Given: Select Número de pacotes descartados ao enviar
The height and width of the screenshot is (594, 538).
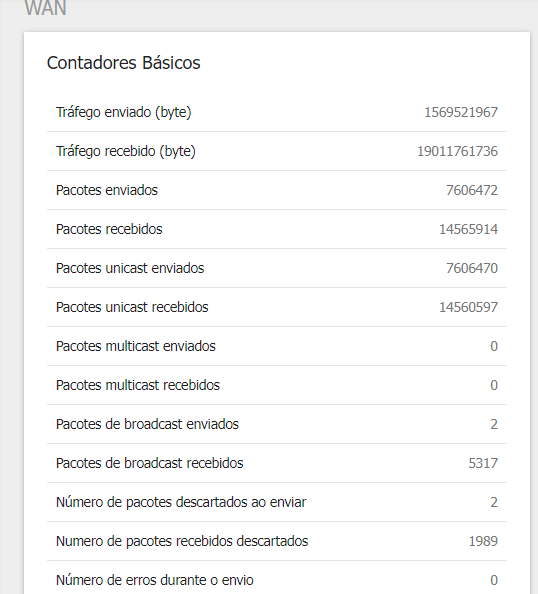Looking at the screenshot, I should 181,502.
